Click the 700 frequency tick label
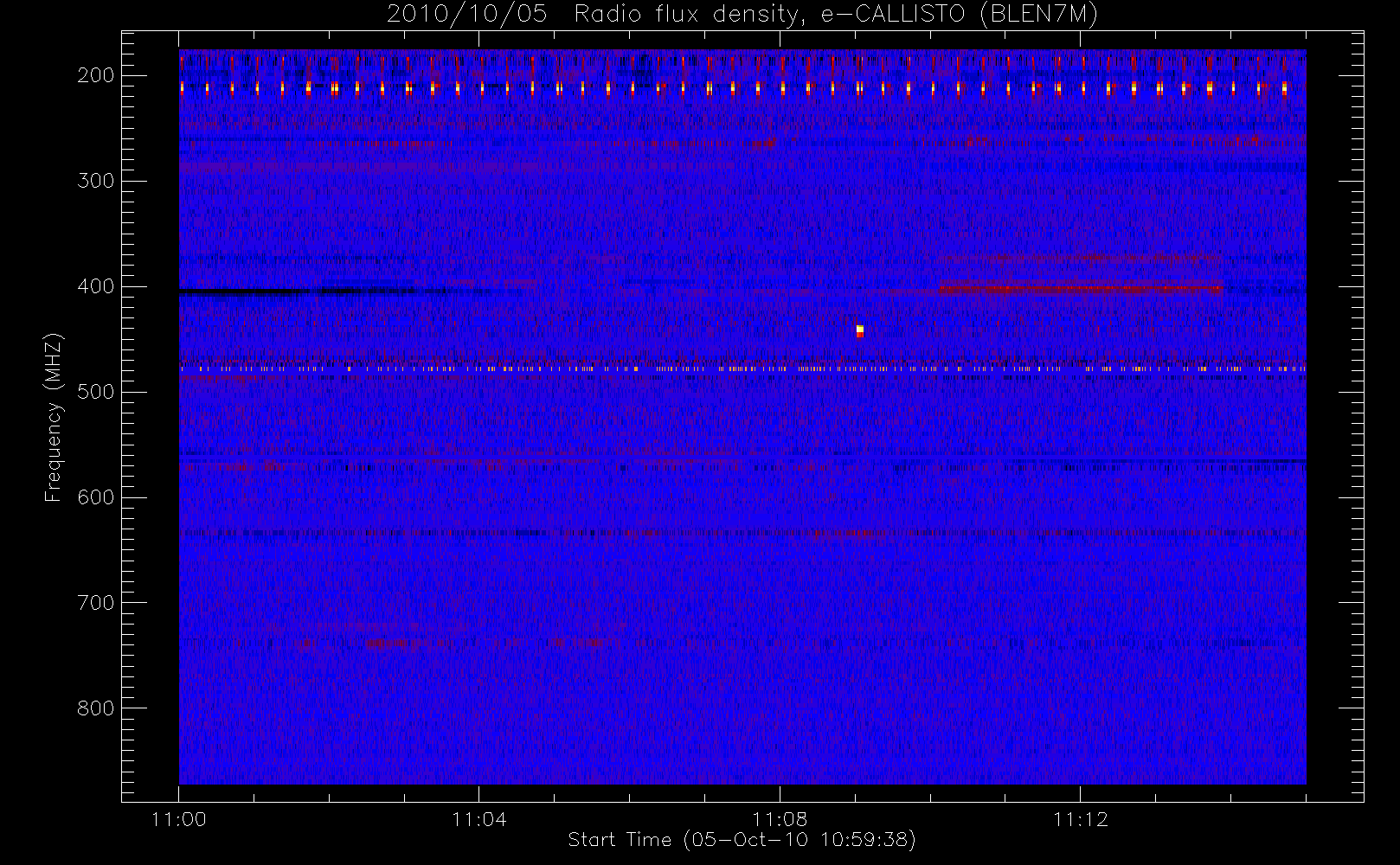The image size is (1400, 865). click(95, 603)
